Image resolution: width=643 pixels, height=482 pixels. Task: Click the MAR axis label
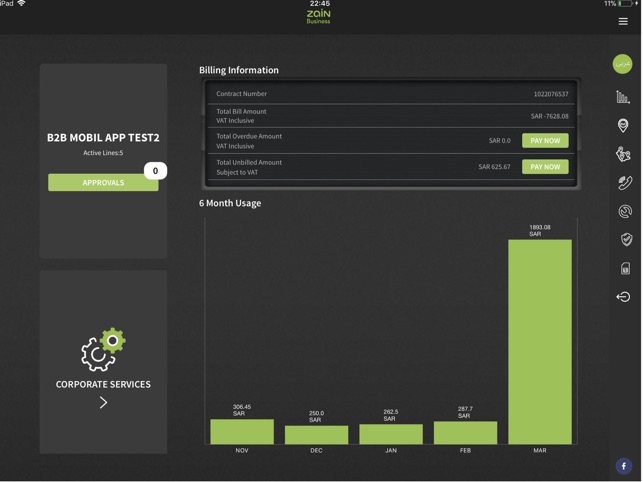(x=540, y=450)
